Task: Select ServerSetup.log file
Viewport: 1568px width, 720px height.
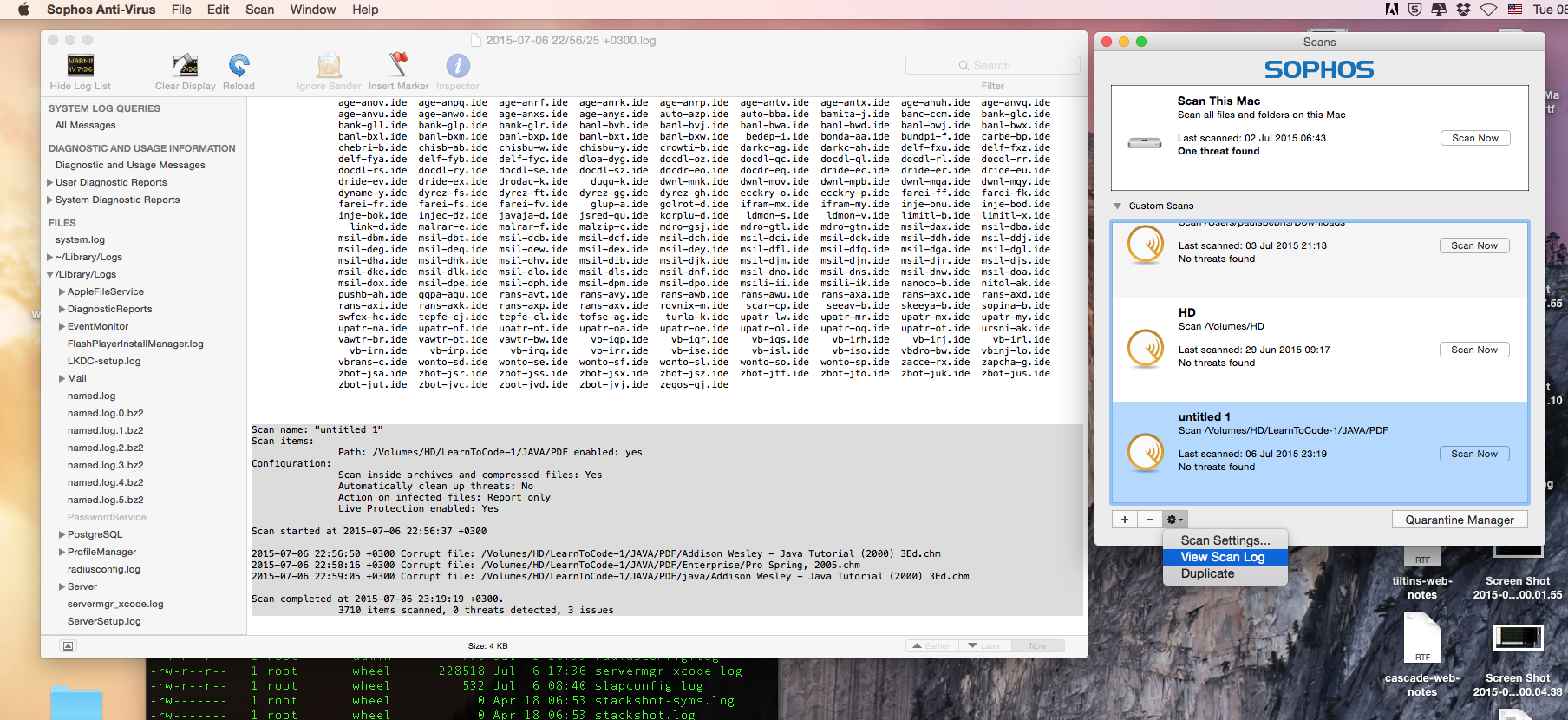Action: [104, 621]
